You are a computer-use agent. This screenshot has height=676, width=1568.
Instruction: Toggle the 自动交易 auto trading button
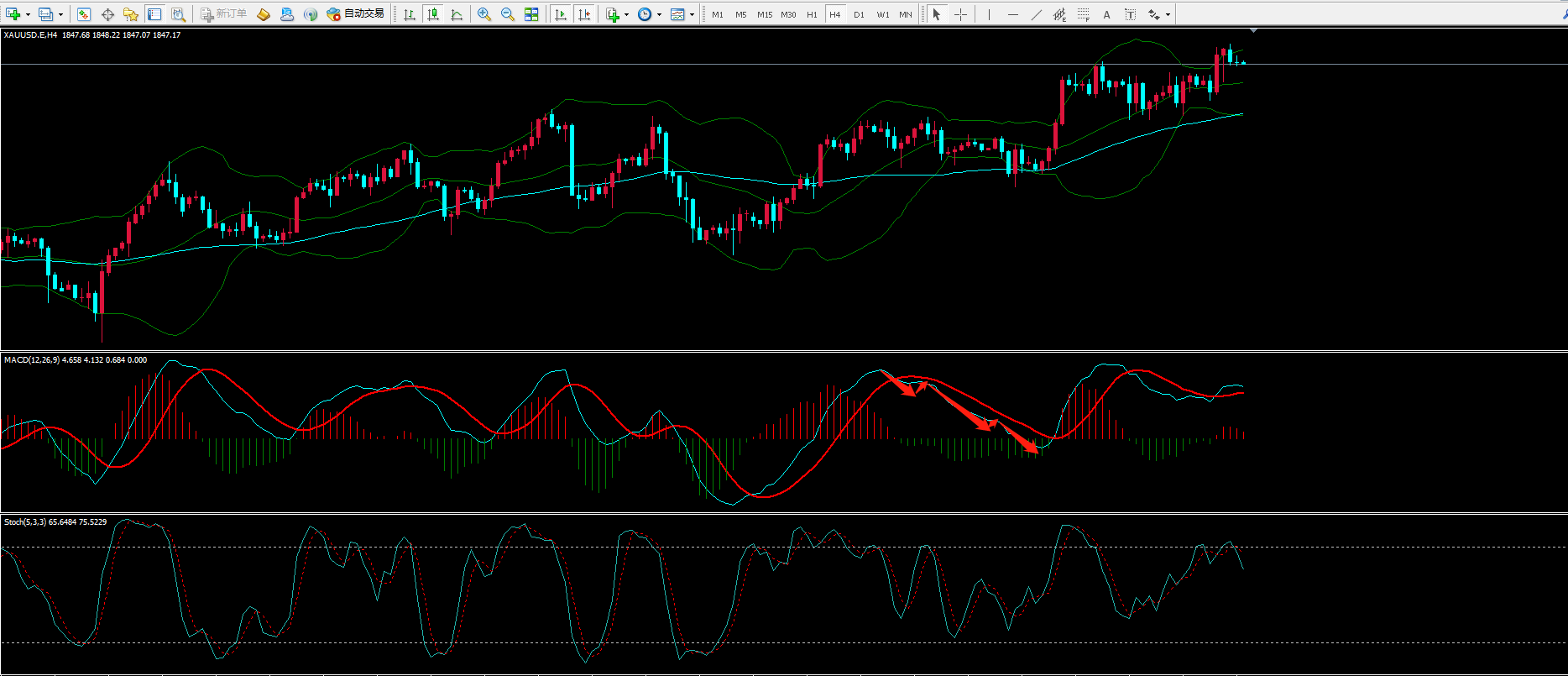[356, 14]
